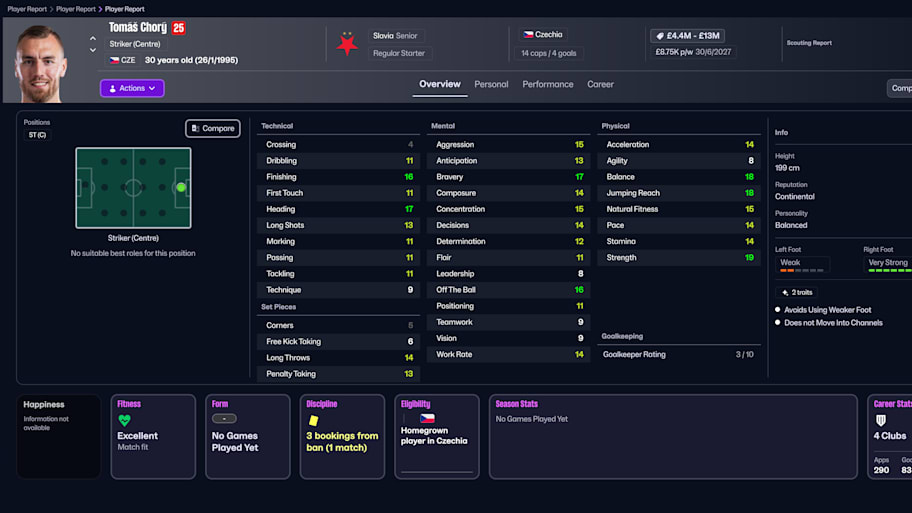Click the yellow card discipline icon
Screen dimensions: 912x513
click(314, 420)
